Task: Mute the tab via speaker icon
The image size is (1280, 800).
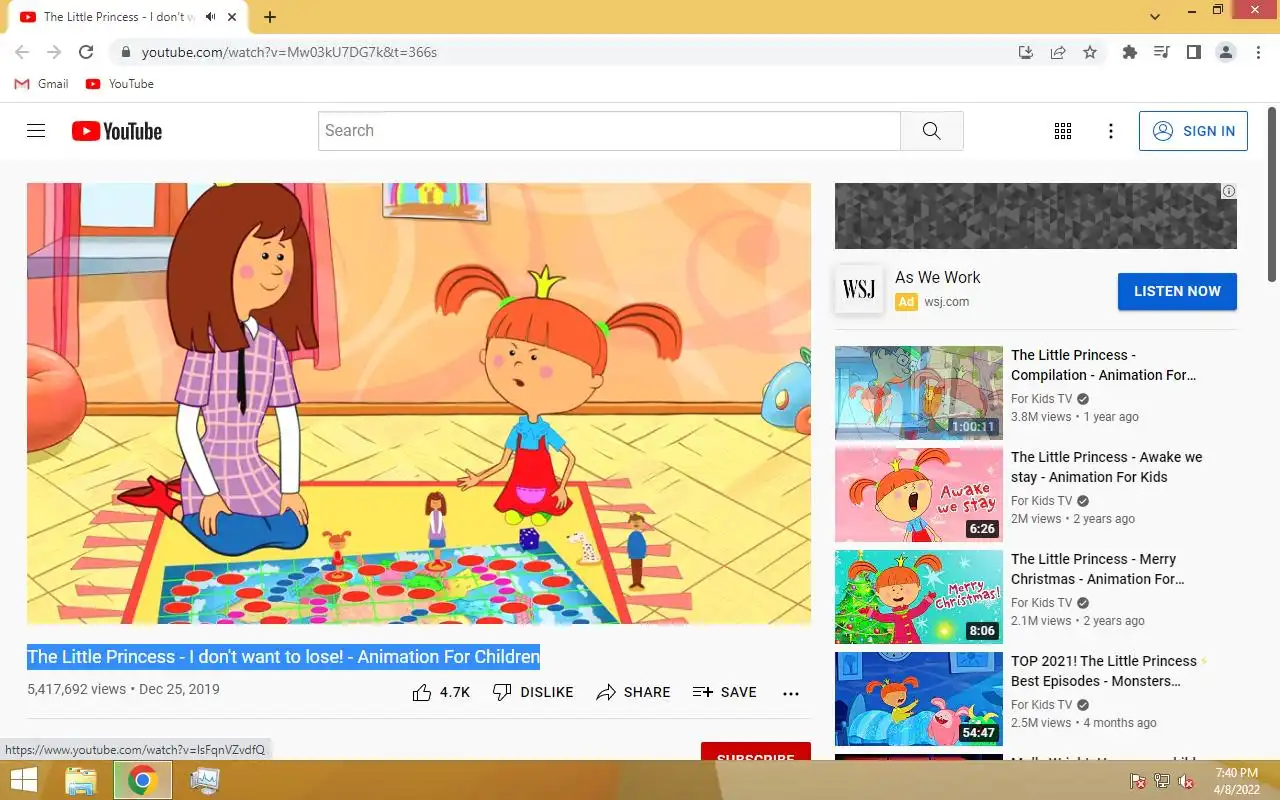Action: click(x=211, y=17)
